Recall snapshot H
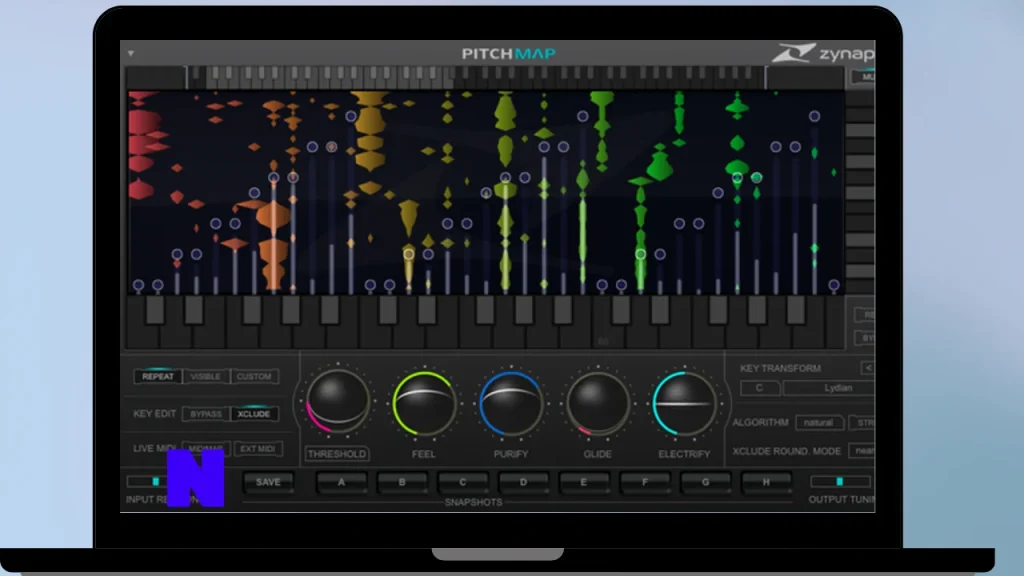 pyautogui.click(x=766, y=482)
